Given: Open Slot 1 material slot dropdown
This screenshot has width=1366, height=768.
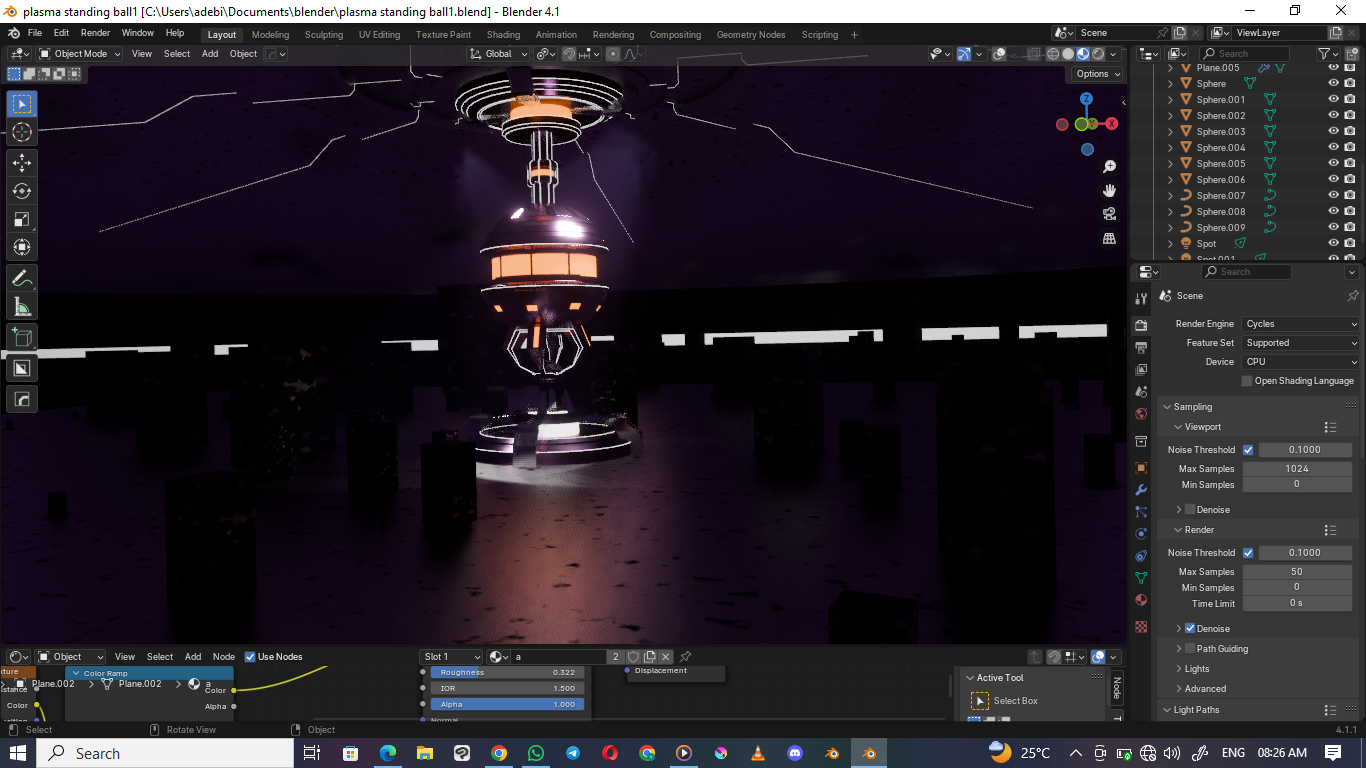Looking at the screenshot, I should [451, 657].
